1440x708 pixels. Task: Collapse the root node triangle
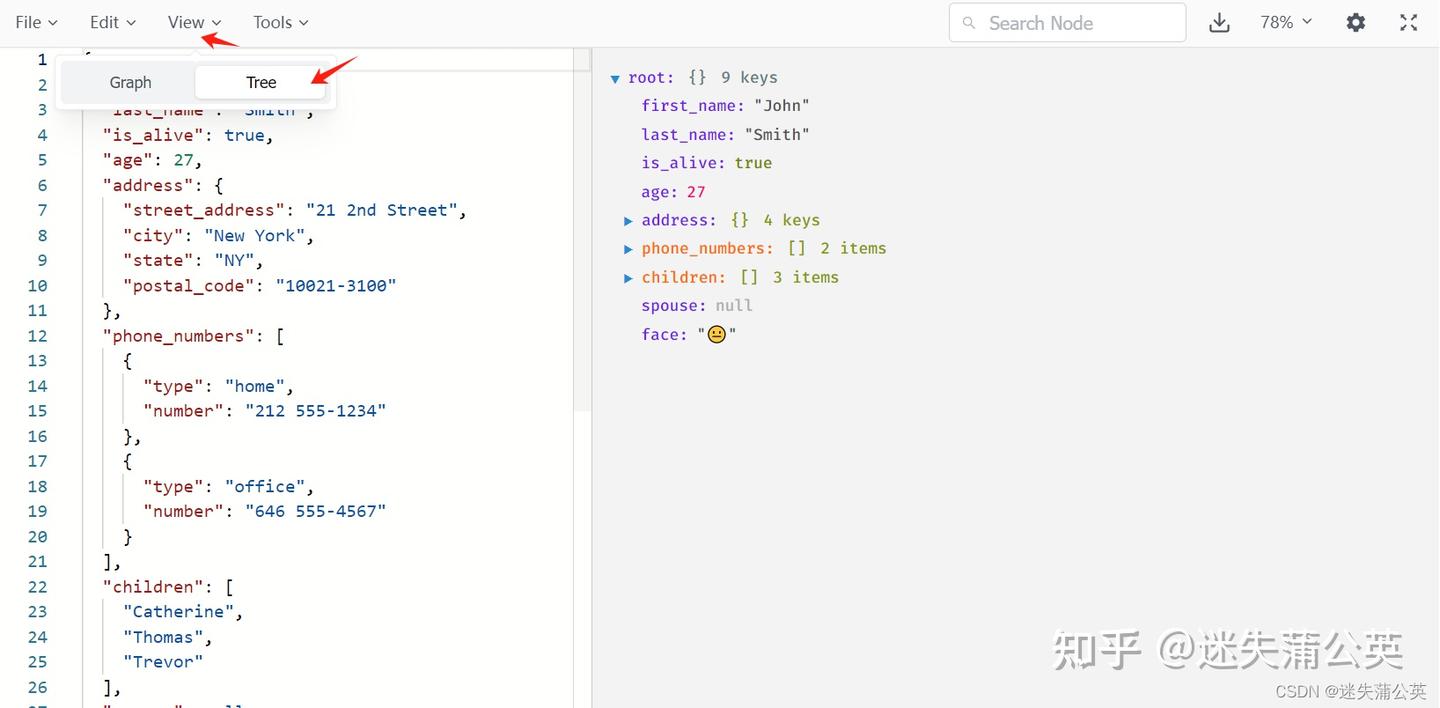(615, 78)
